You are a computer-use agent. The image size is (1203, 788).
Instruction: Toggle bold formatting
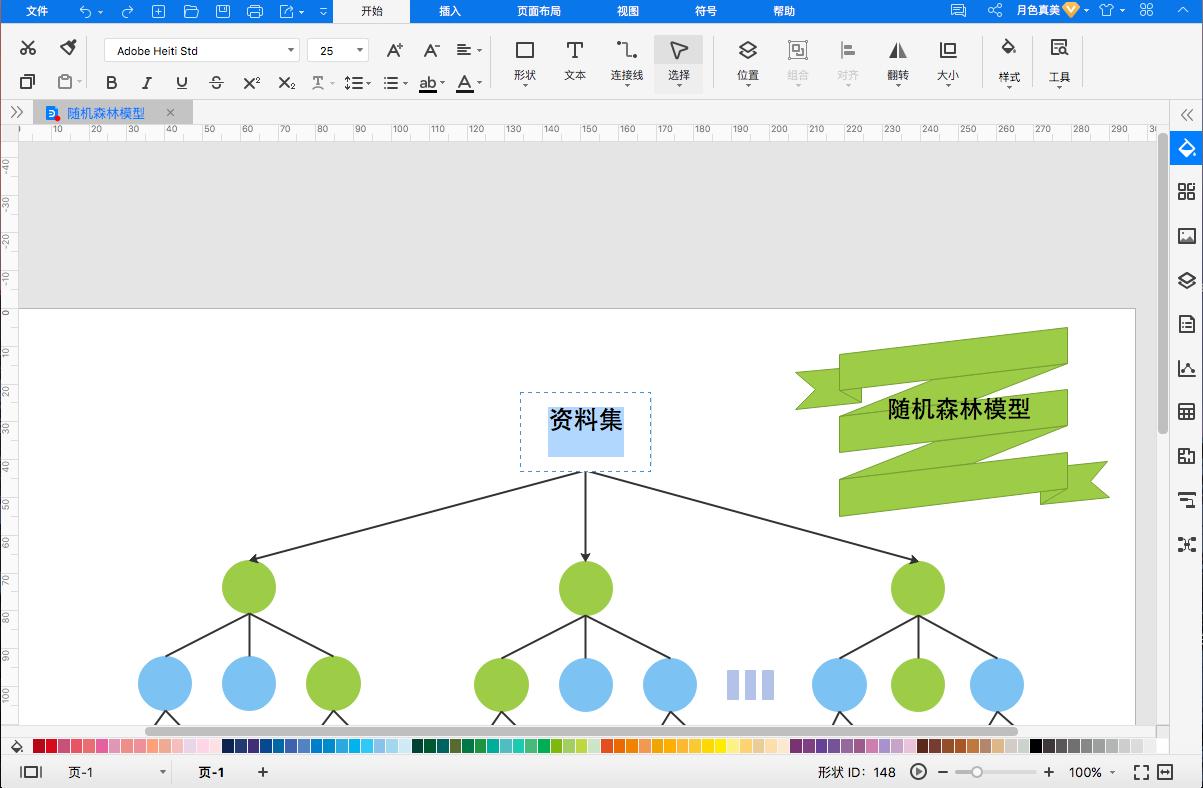point(111,83)
